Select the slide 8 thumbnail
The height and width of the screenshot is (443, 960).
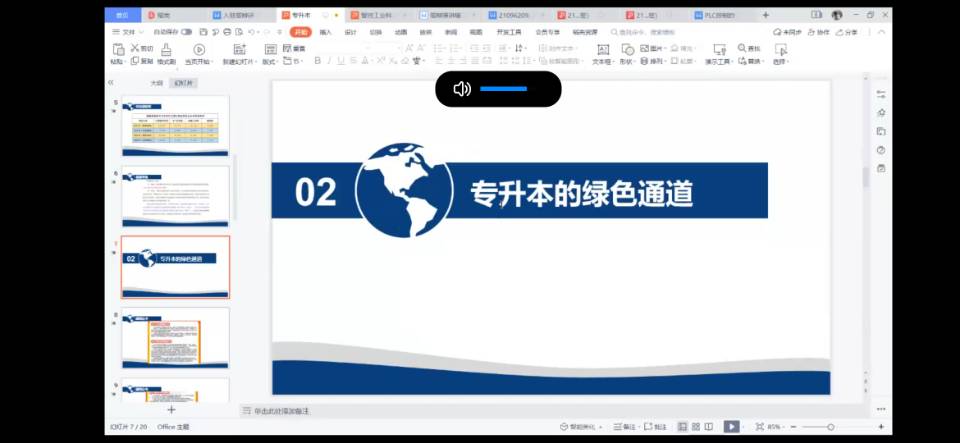(x=175, y=338)
